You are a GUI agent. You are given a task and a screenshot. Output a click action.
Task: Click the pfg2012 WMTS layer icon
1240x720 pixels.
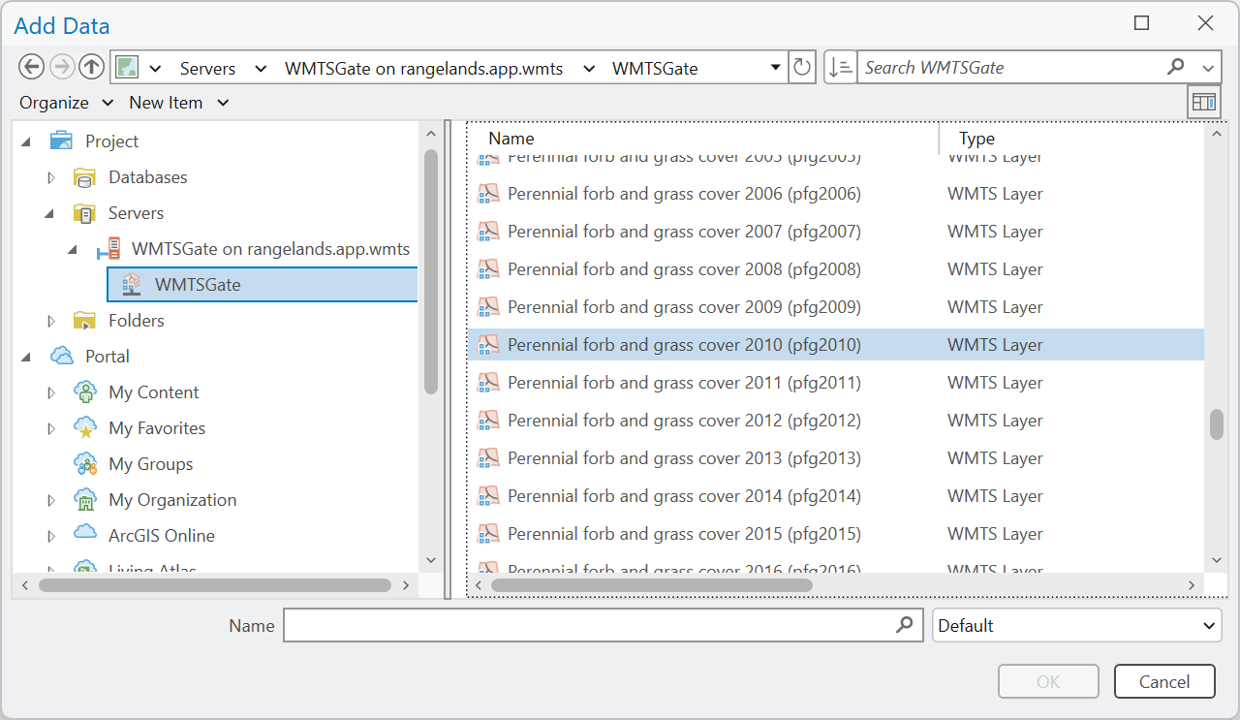click(488, 420)
